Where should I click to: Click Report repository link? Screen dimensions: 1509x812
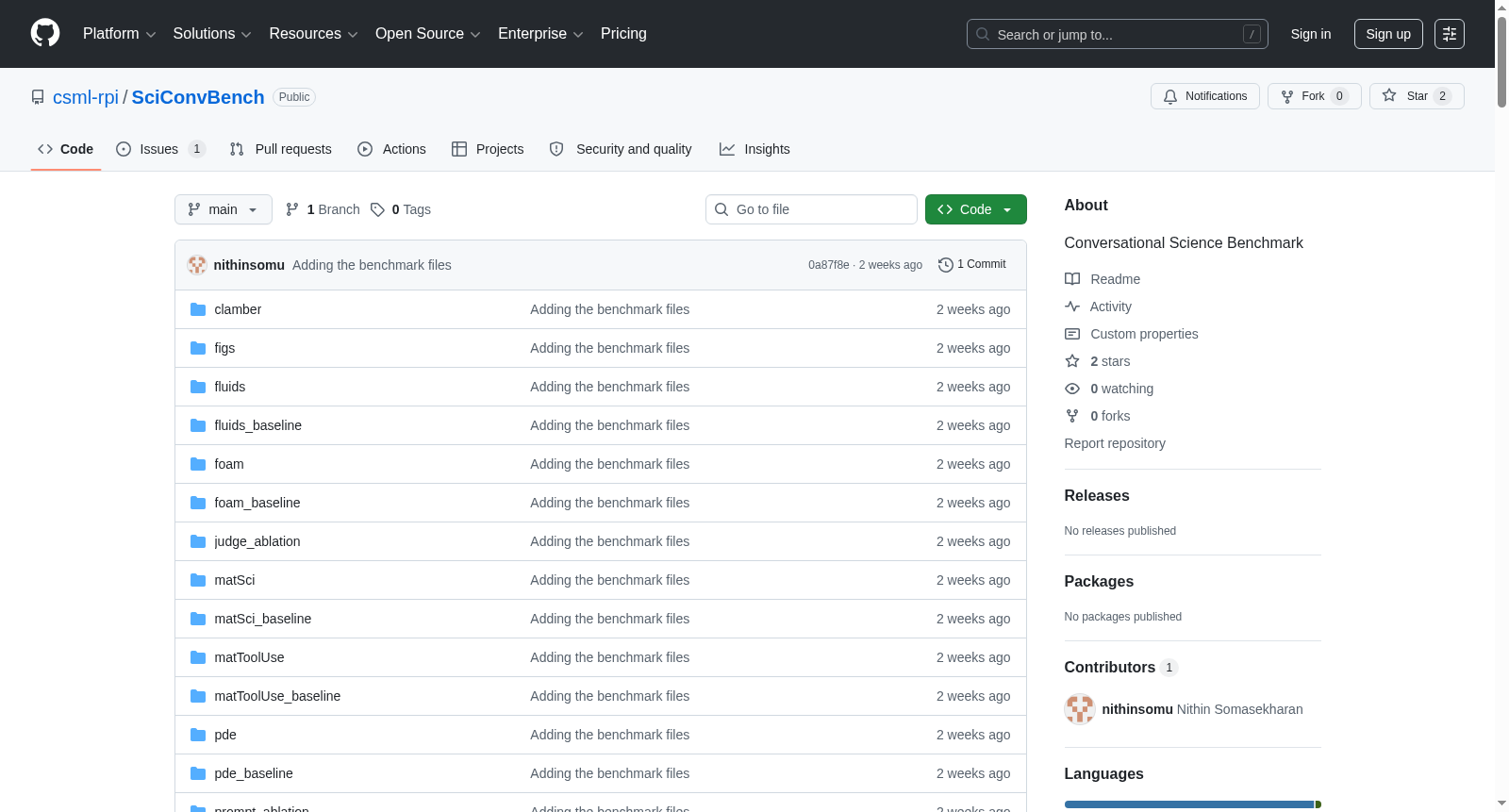pos(1115,443)
